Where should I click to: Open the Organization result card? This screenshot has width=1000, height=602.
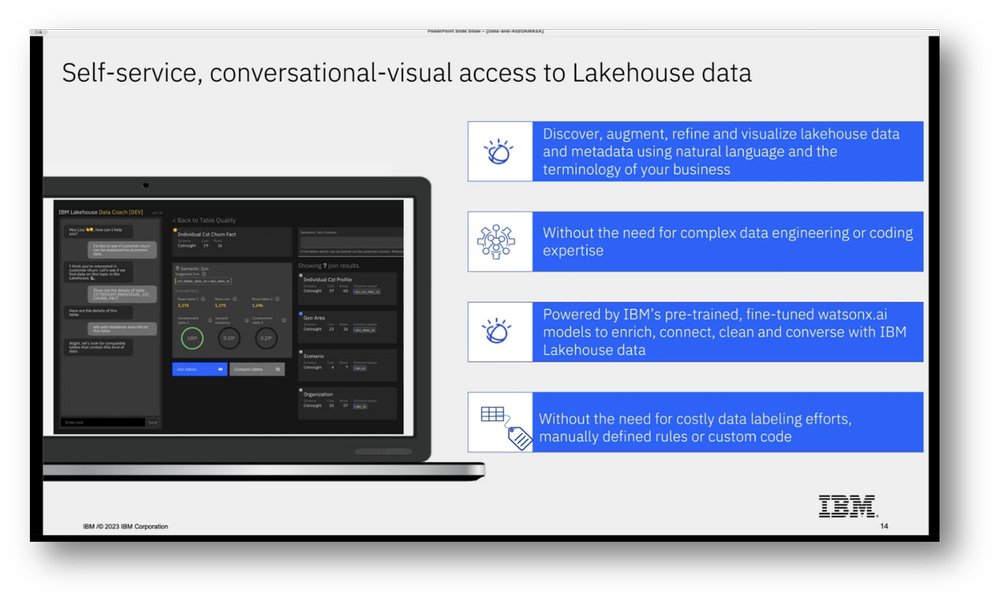[x=348, y=404]
